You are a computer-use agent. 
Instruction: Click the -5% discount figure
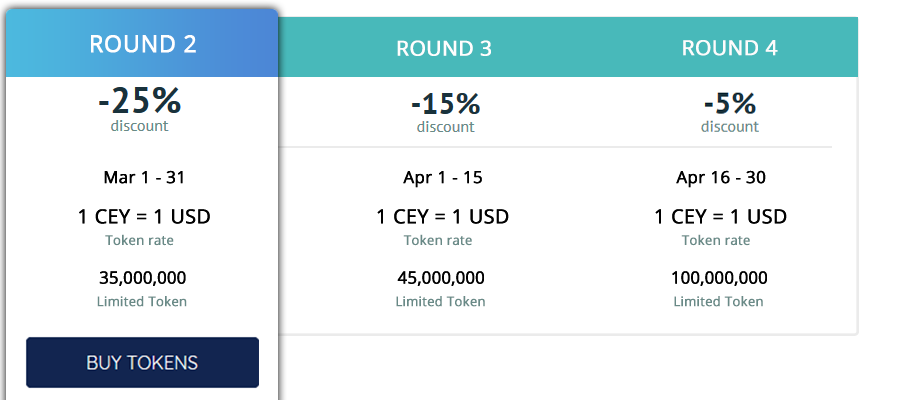730,104
